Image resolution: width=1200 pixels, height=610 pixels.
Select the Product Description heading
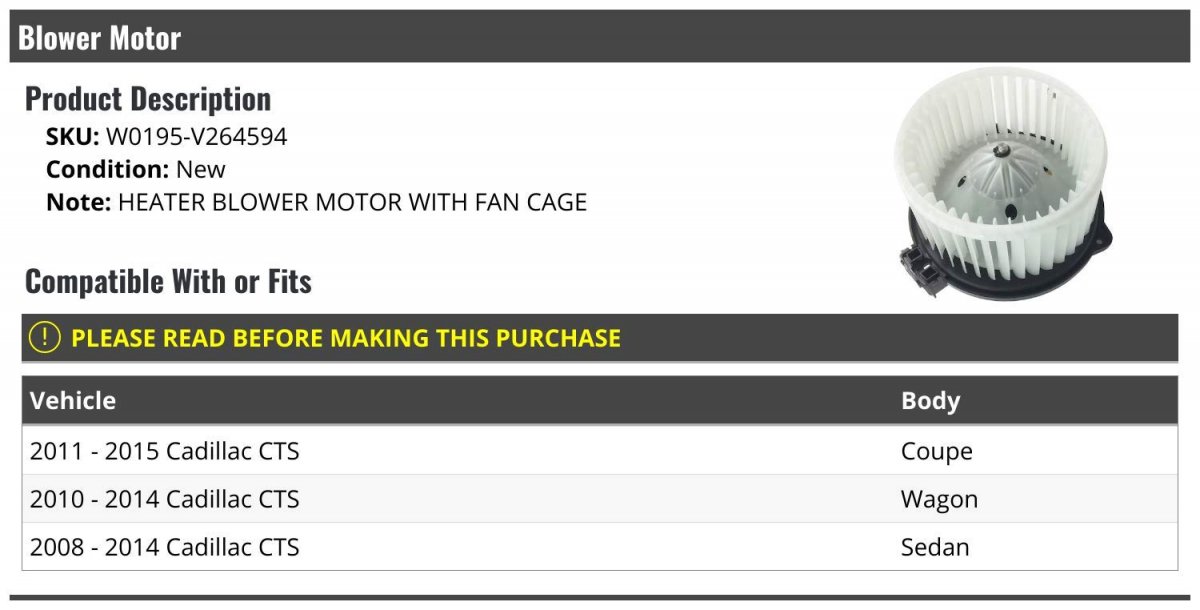tap(148, 99)
